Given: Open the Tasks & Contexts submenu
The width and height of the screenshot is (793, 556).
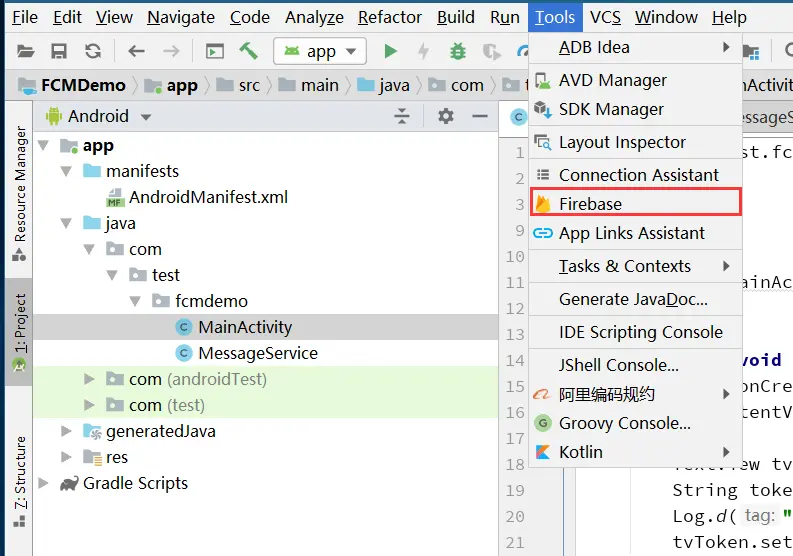Looking at the screenshot, I should pos(636,266).
